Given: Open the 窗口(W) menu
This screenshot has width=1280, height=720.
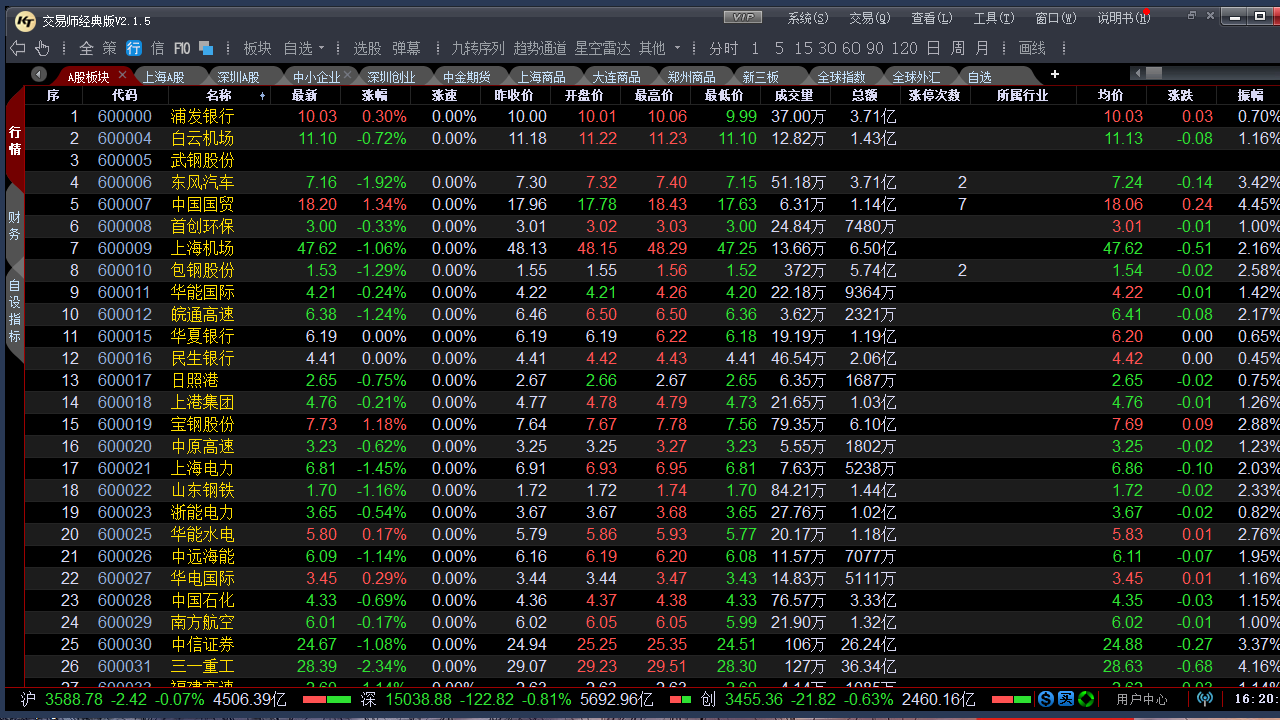Looking at the screenshot, I should pyautogui.click(x=1056, y=18).
